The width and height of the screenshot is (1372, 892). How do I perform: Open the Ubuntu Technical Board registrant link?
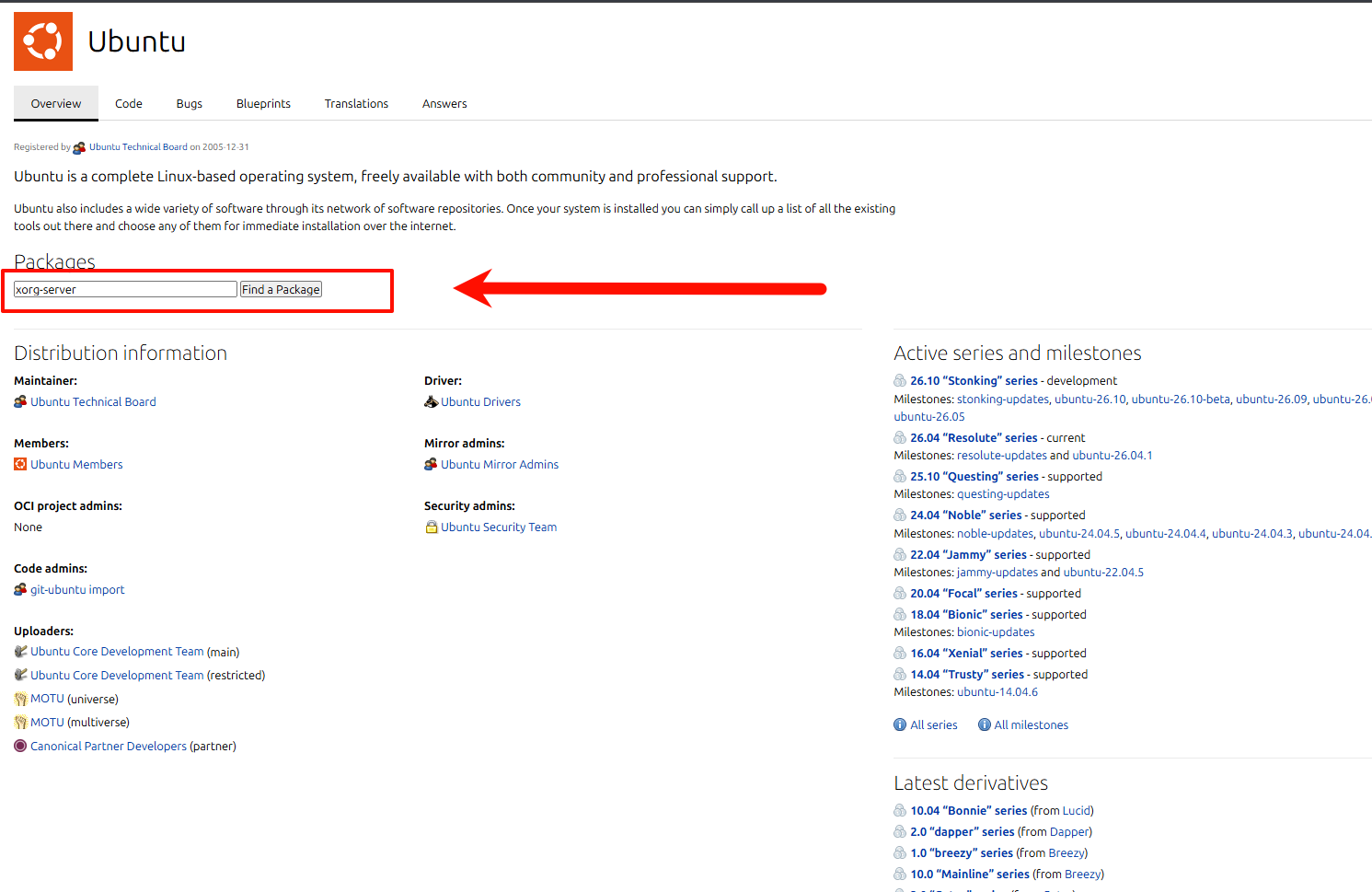coord(138,147)
